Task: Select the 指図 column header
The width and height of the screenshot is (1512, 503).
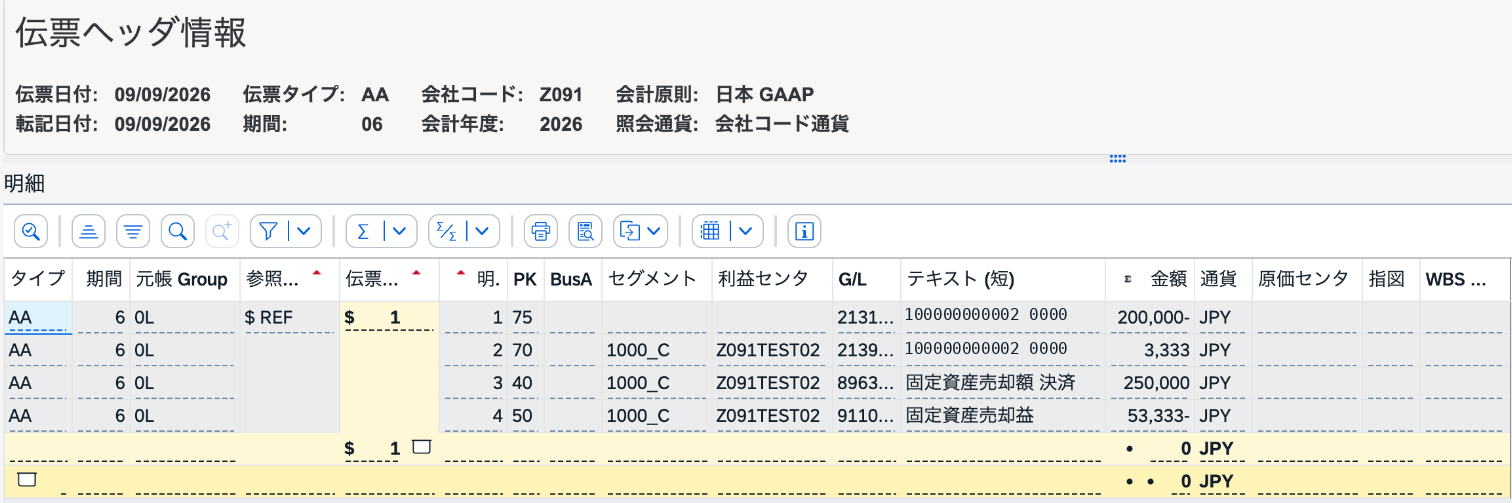Action: pyautogui.click(x=1390, y=279)
